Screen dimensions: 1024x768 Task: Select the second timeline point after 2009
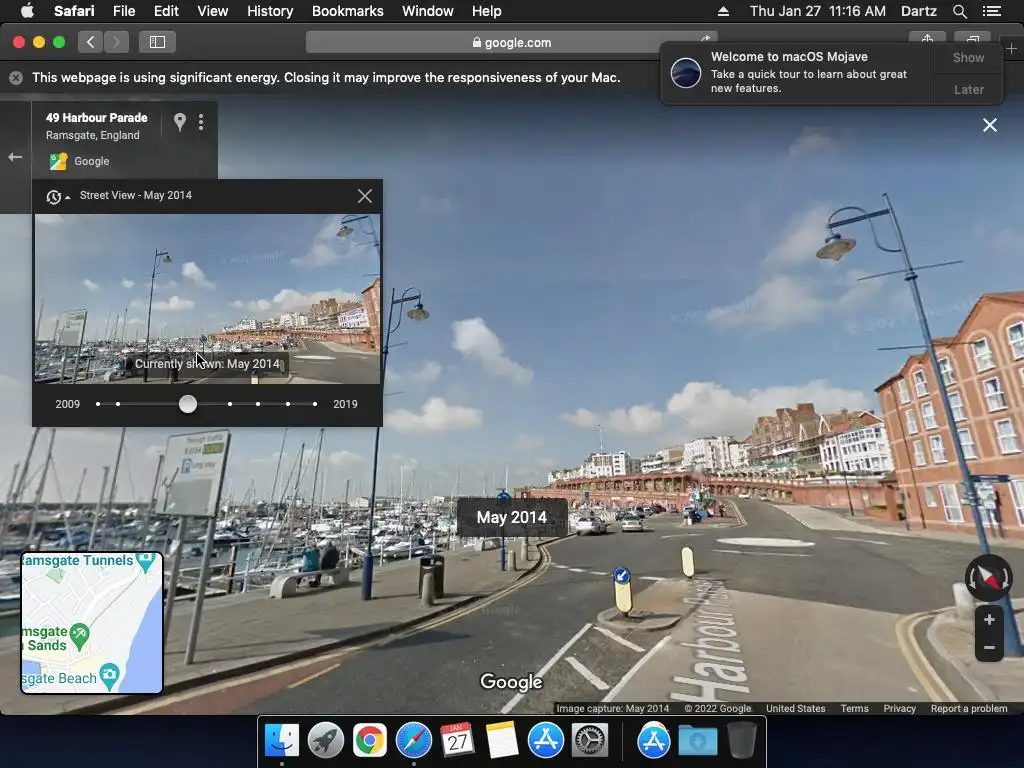pos(118,404)
